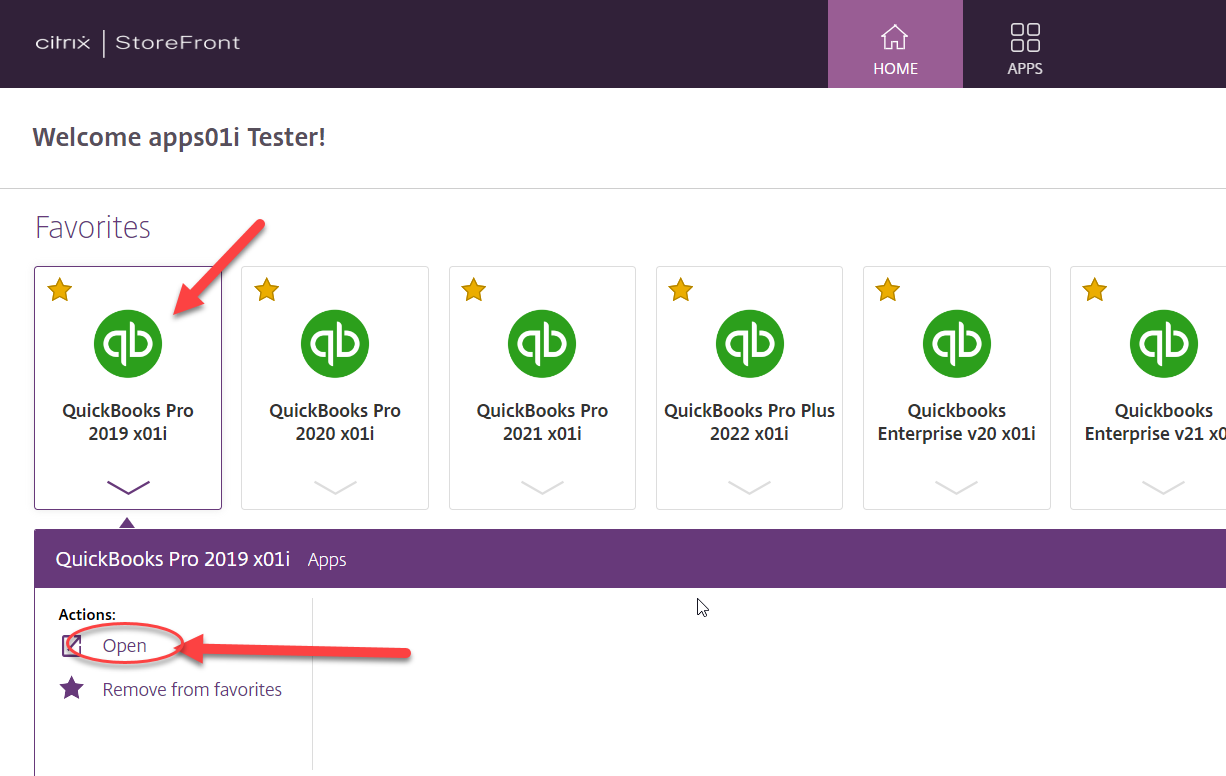Viewport: 1226px width, 776px height.
Task: Click the QuickBooks Pro 2021 x01i label
Action: tap(542, 422)
